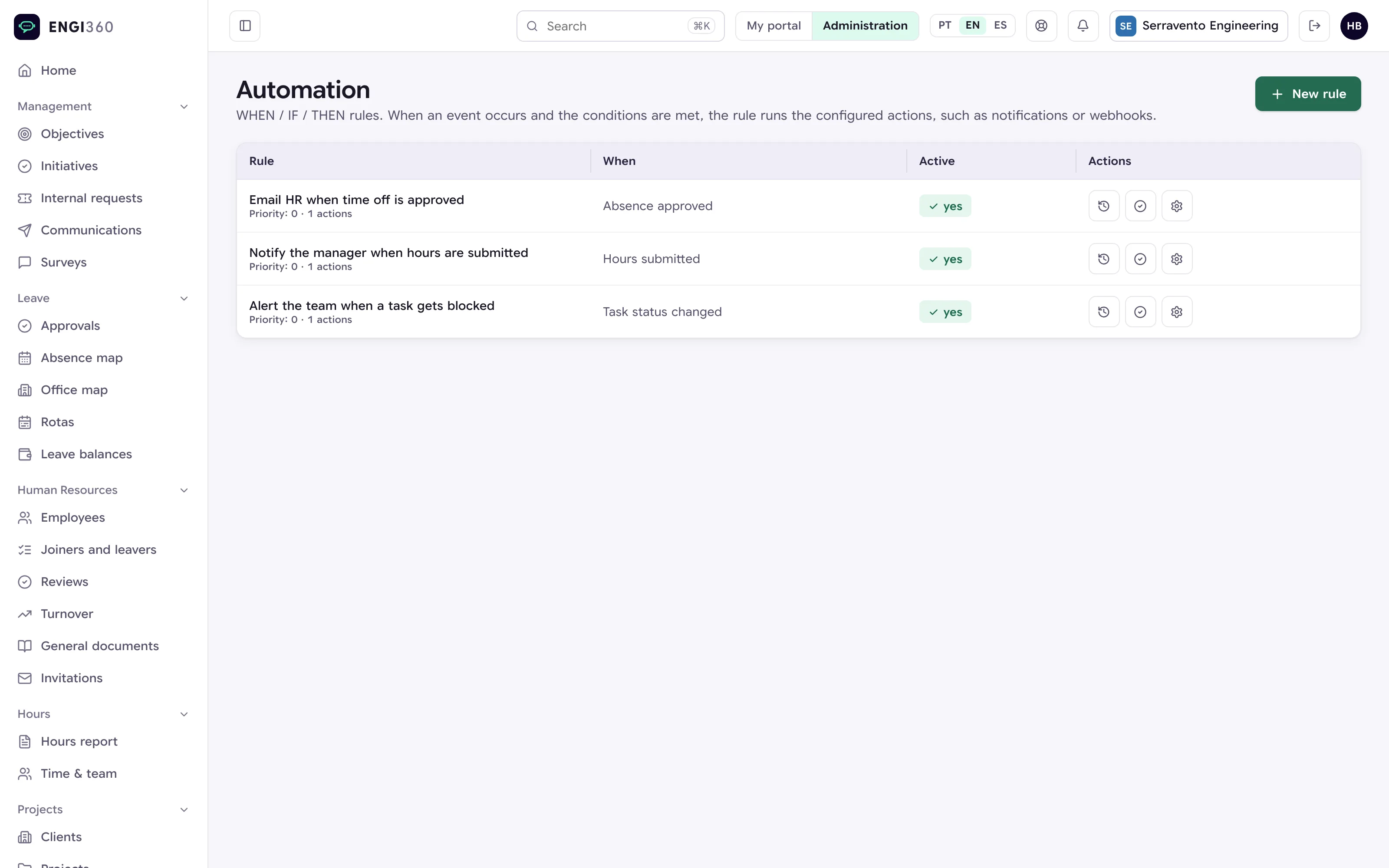Toggle active badge on Hours submitted rule

(x=945, y=259)
